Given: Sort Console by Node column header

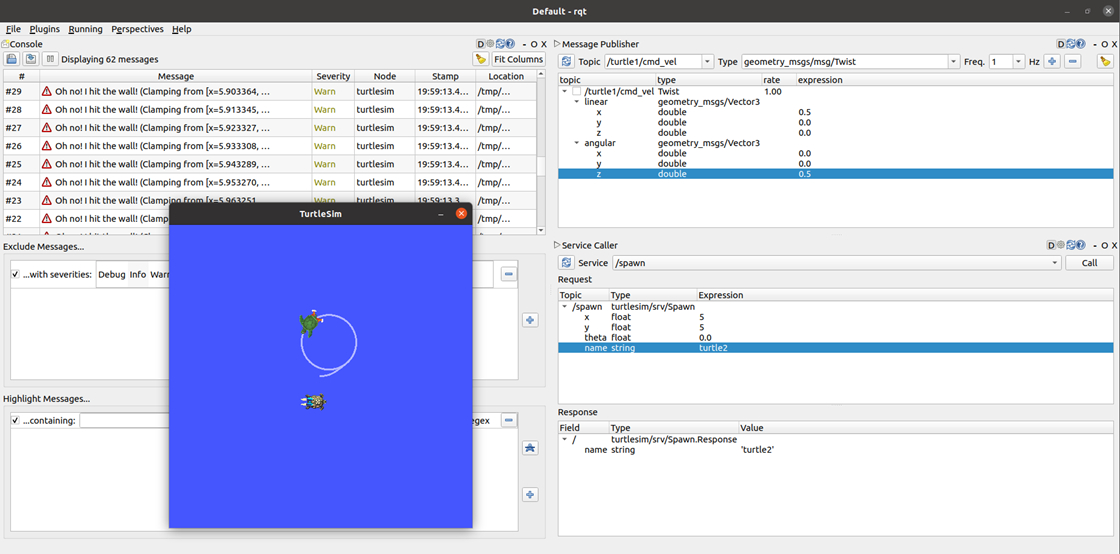Looking at the screenshot, I should click(385, 76).
